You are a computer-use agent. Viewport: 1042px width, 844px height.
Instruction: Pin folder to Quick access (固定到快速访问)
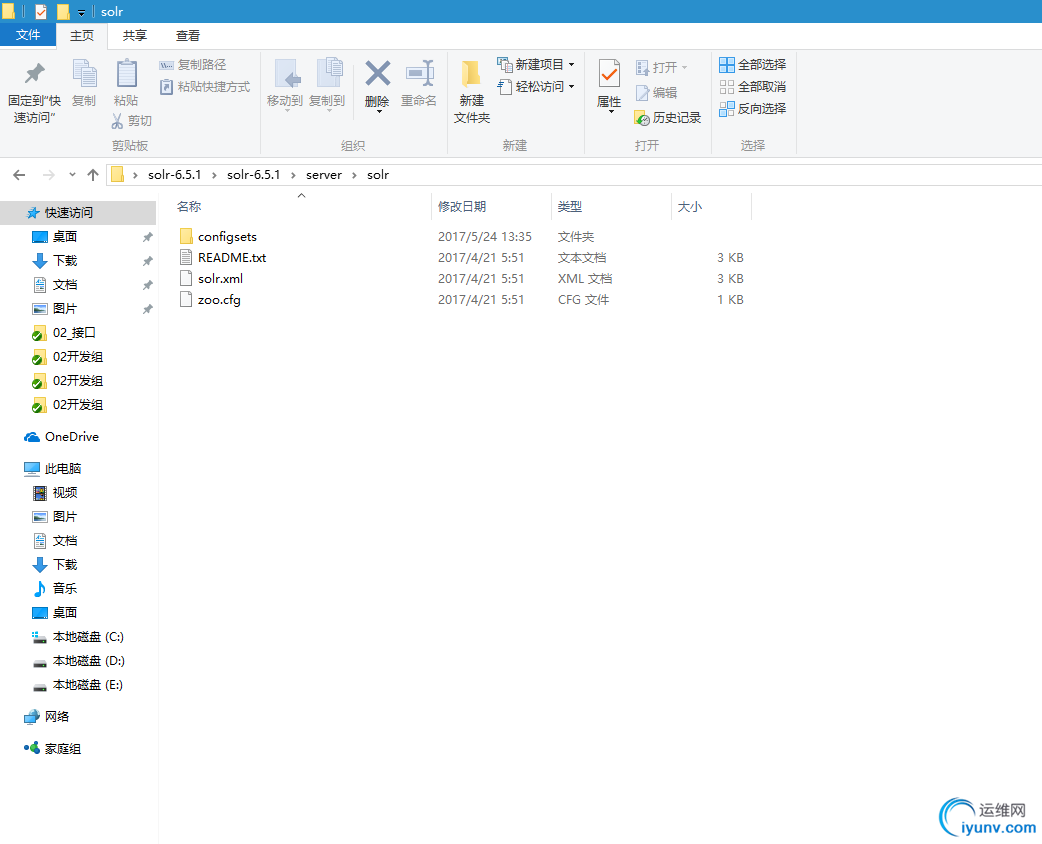[34, 92]
